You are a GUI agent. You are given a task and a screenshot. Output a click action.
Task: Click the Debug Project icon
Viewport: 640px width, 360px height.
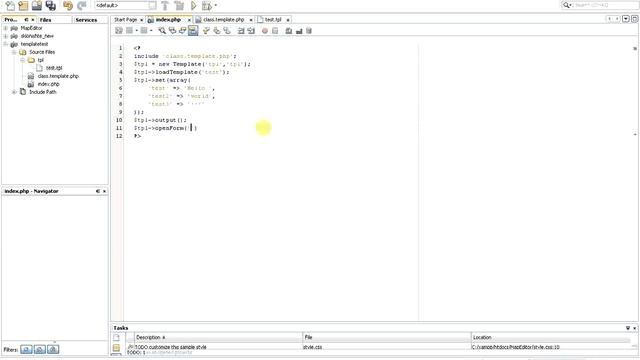coord(207,6)
